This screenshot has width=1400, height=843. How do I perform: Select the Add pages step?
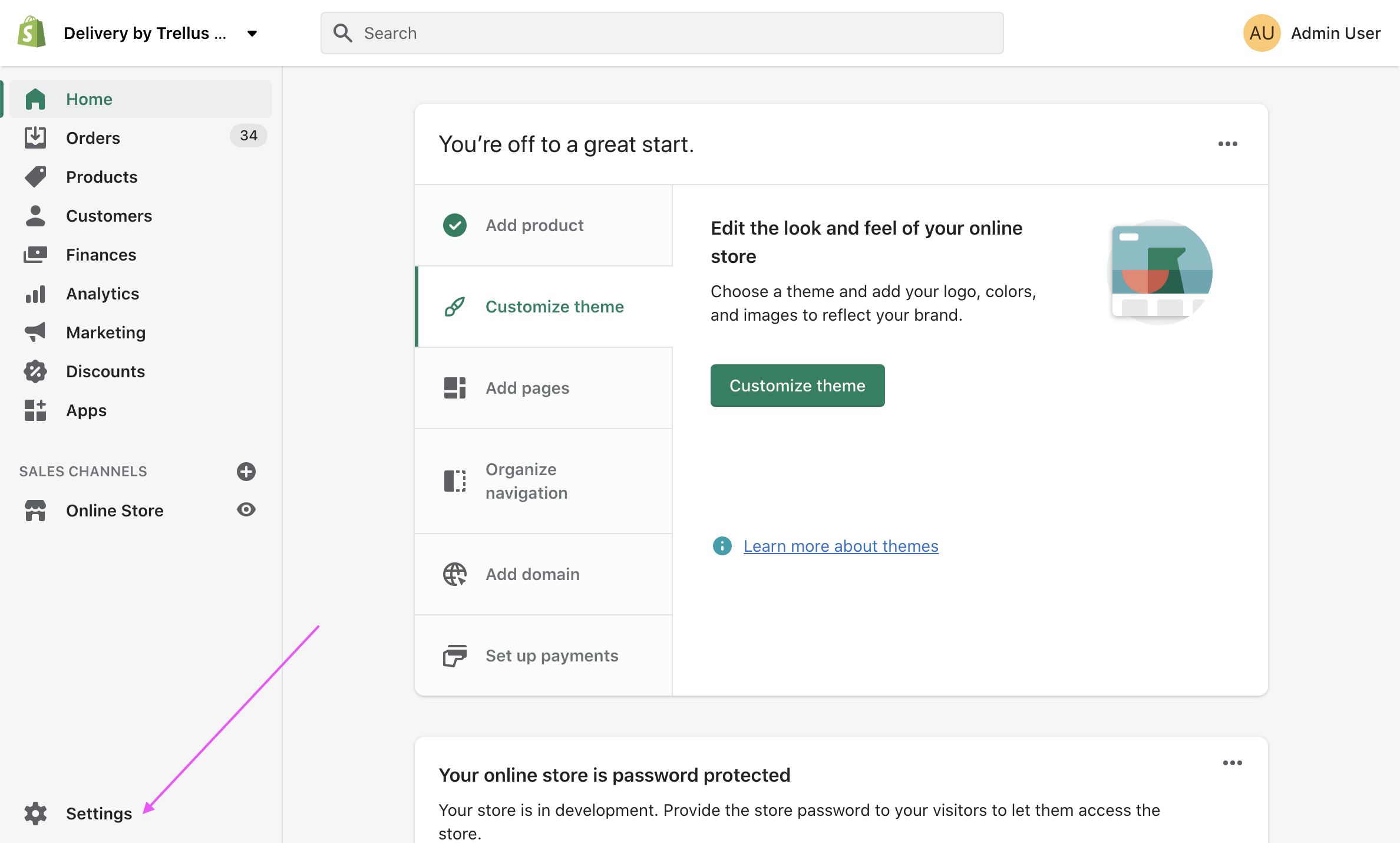pyautogui.click(x=544, y=388)
